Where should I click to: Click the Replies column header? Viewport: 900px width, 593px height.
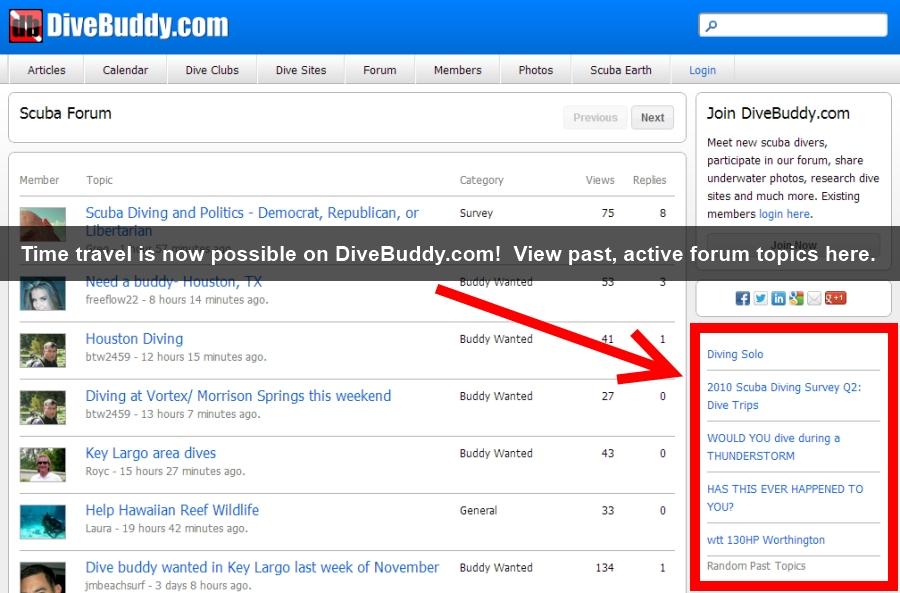point(649,180)
